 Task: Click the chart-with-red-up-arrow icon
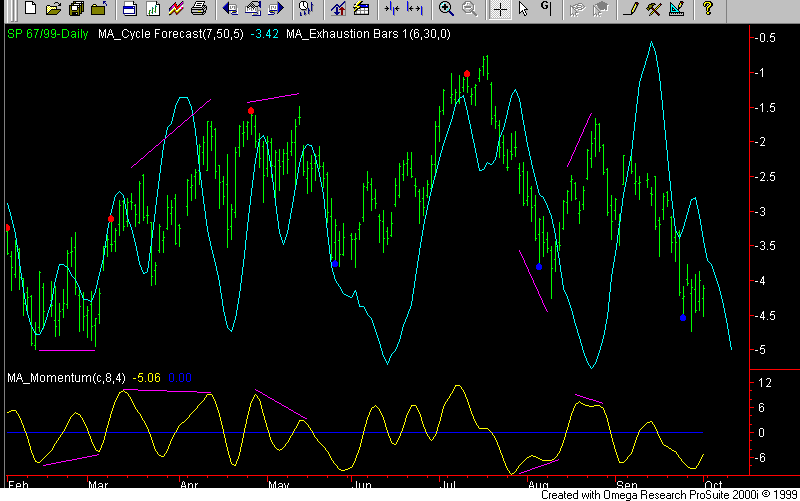pos(337,8)
